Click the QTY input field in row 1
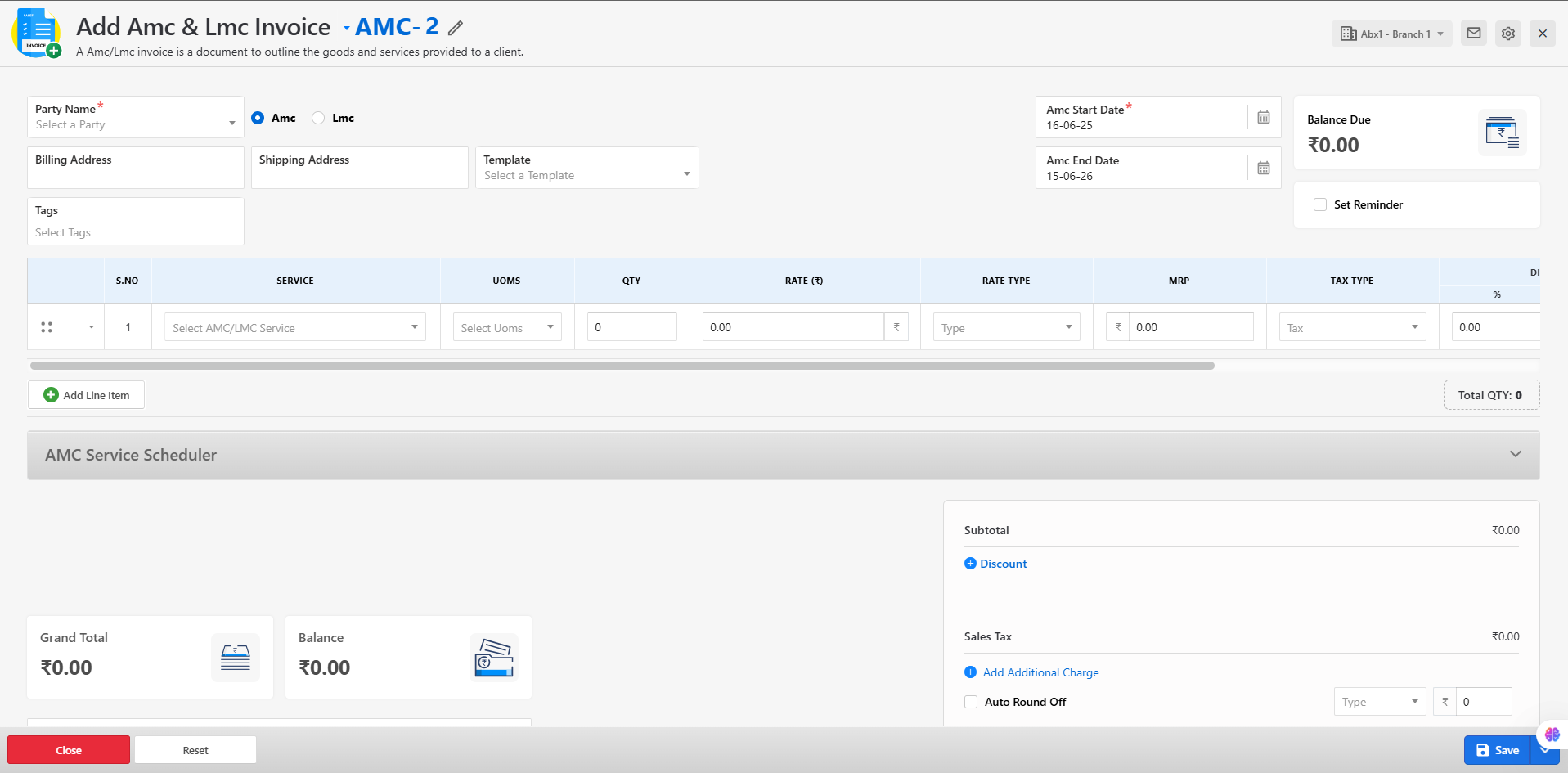 [631, 327]
